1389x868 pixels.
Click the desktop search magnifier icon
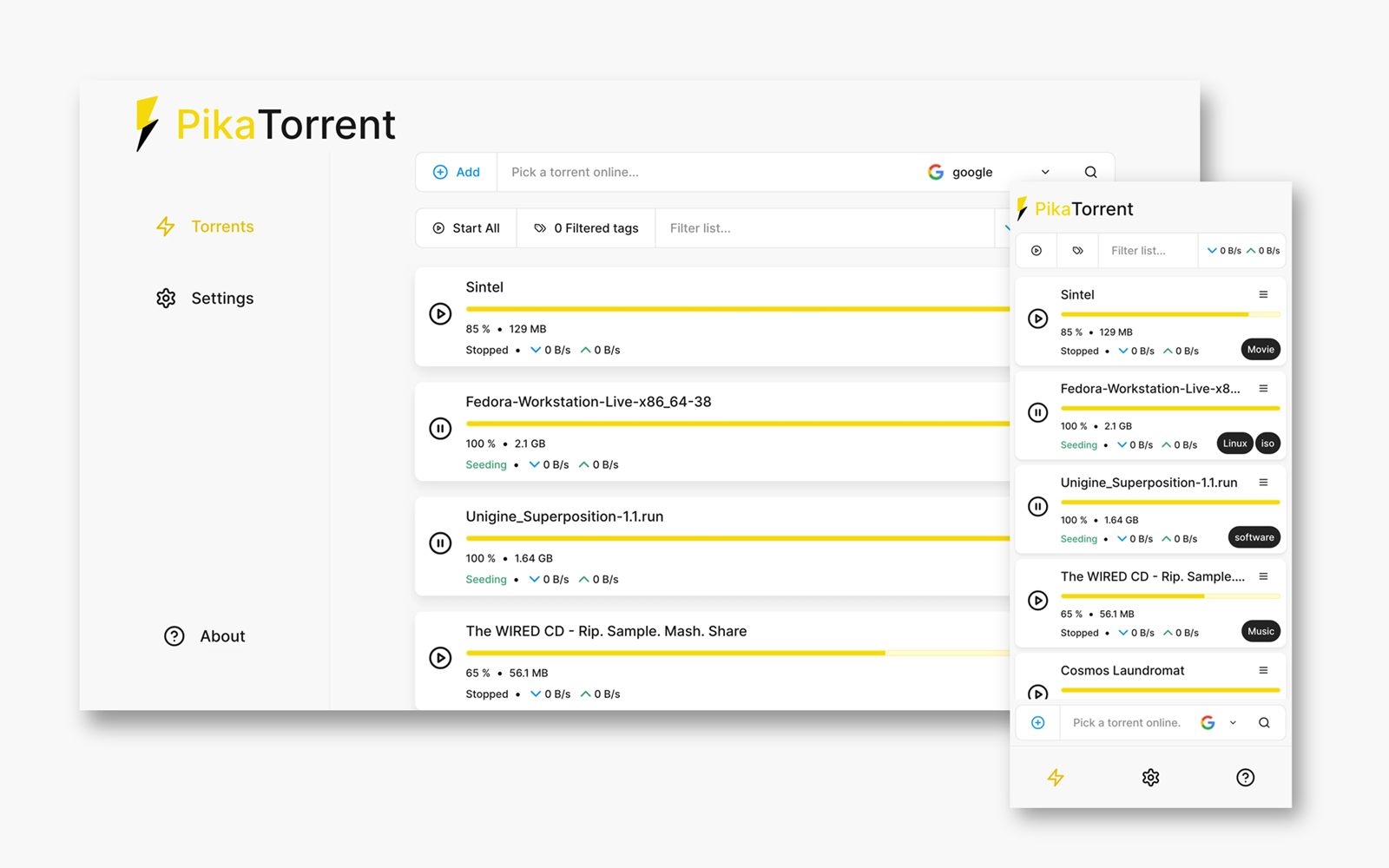coord(1090,172)
